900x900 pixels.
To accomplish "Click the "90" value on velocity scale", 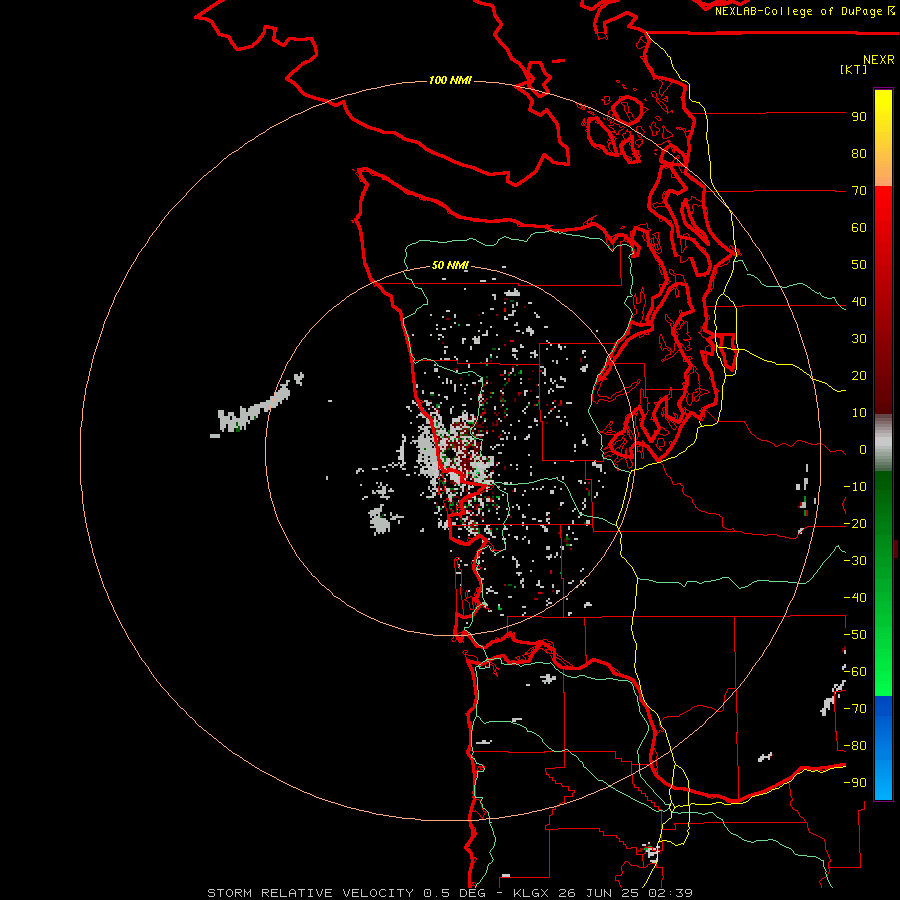I will tap(859, 117).
